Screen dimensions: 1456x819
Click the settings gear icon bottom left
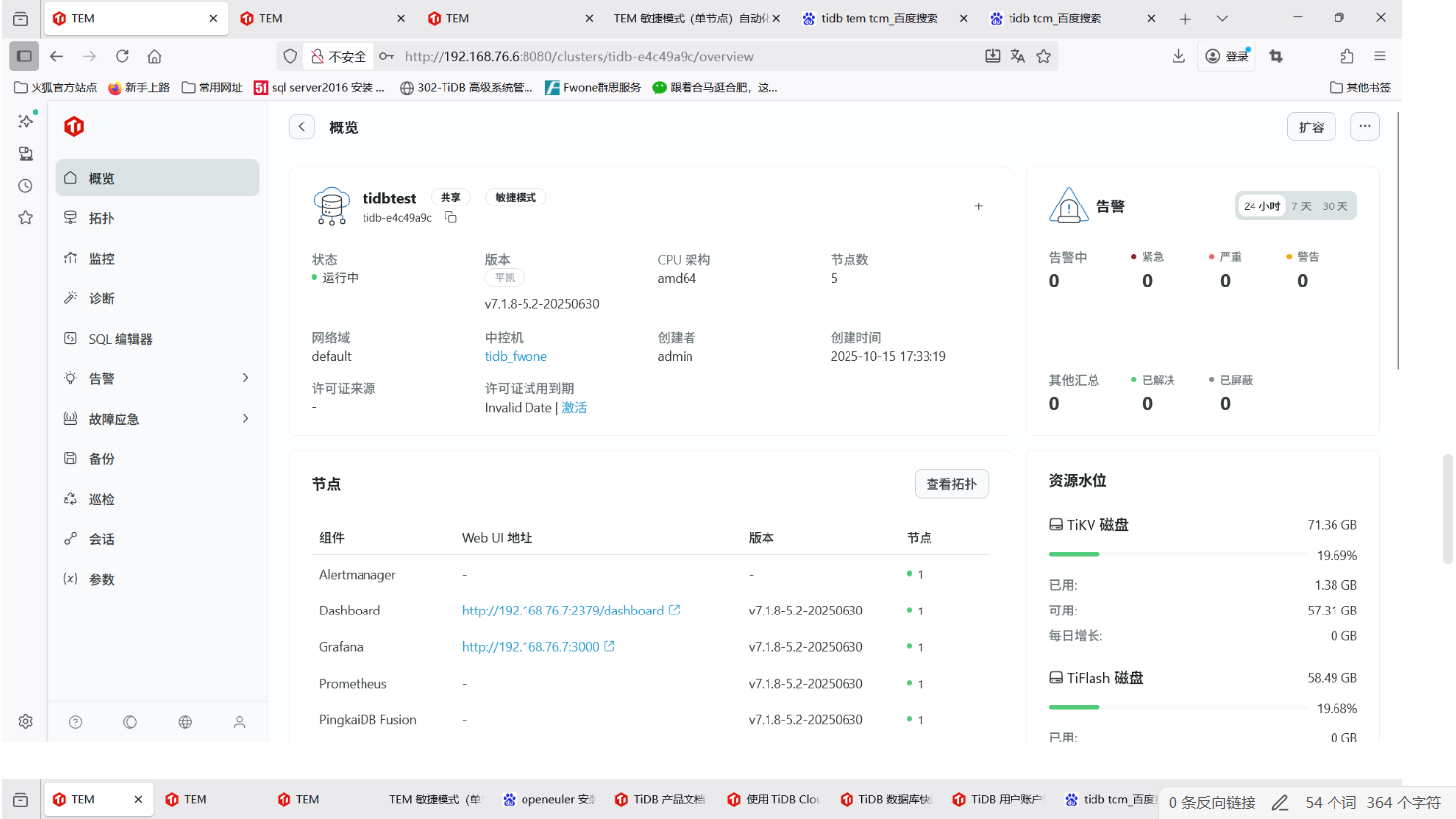click(26, 722)
